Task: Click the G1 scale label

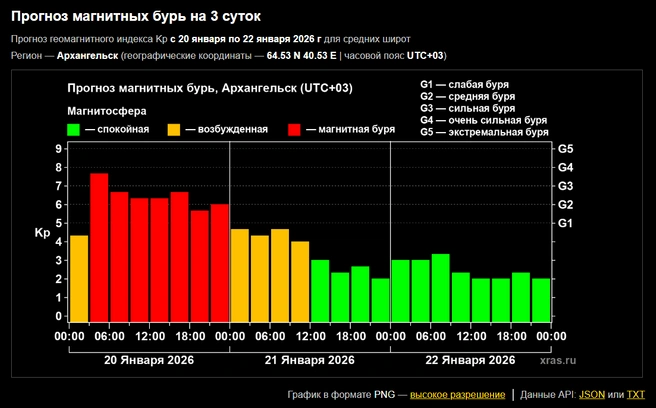Action: 565,223
